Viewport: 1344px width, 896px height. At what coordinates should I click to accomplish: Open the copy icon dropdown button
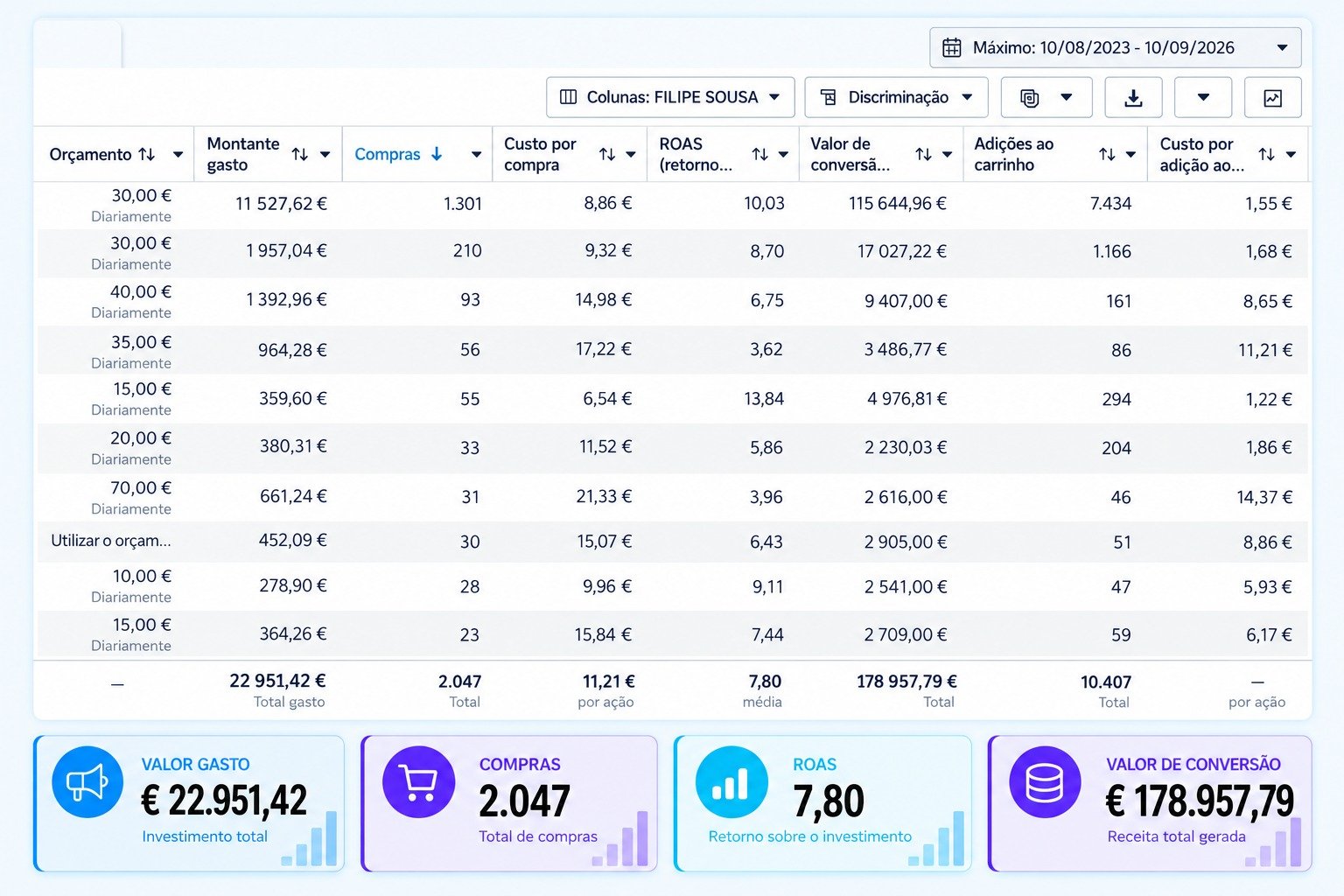click(x=1046, y=97)
